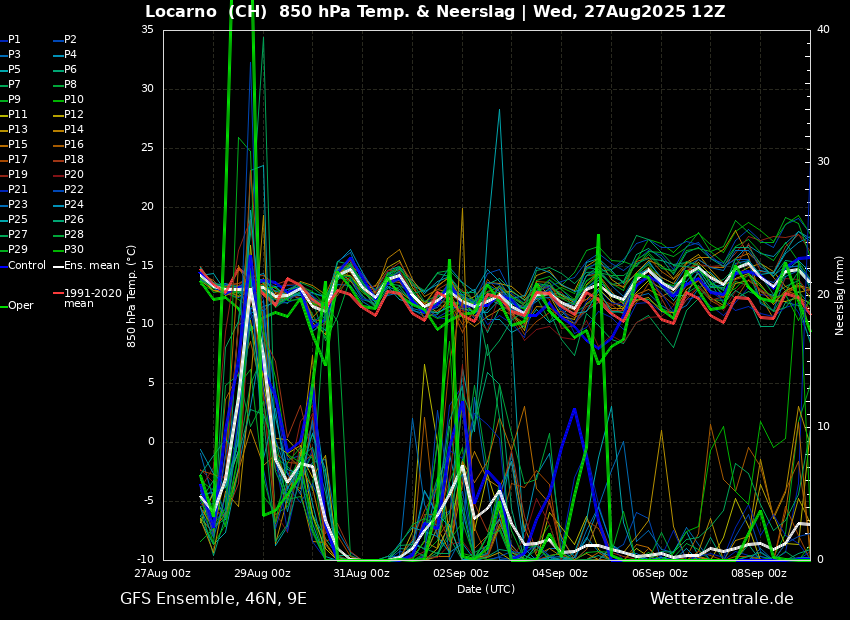This screenshot has height=620, width=850.
Task: Open the Wetterzentrale.de link
Action: coord(721,599)
